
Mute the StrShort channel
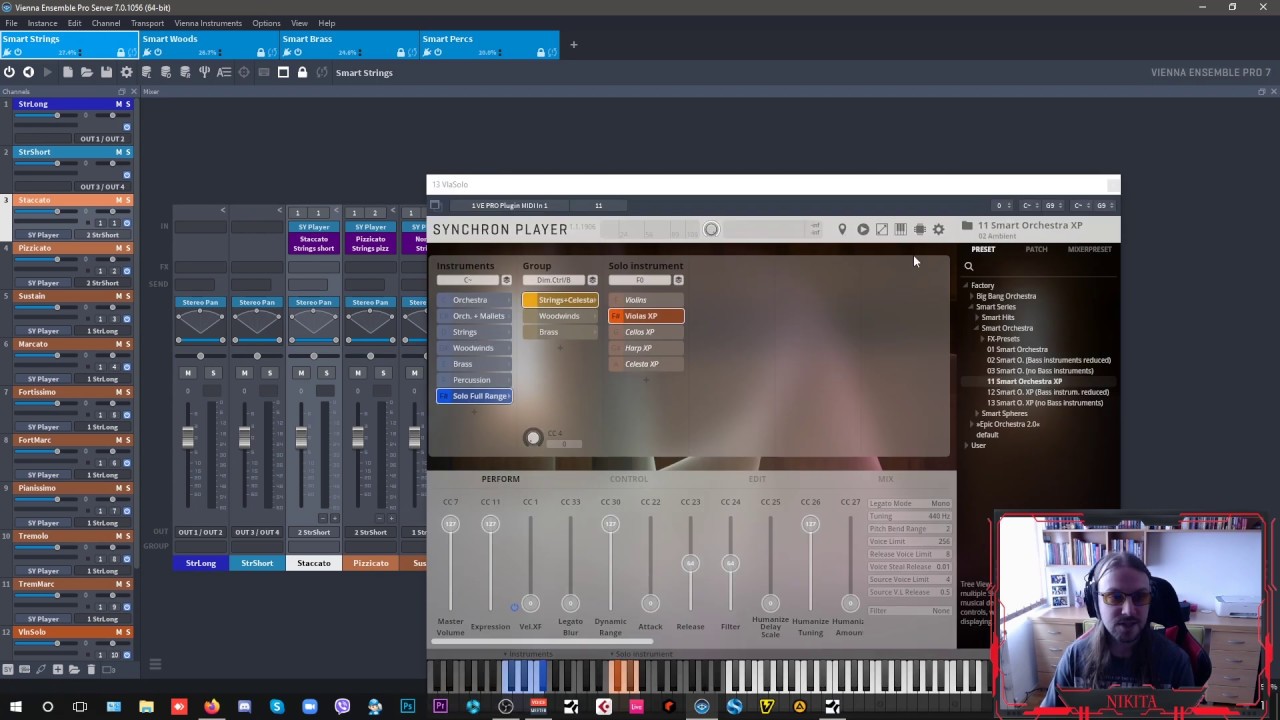click(118, 152)
